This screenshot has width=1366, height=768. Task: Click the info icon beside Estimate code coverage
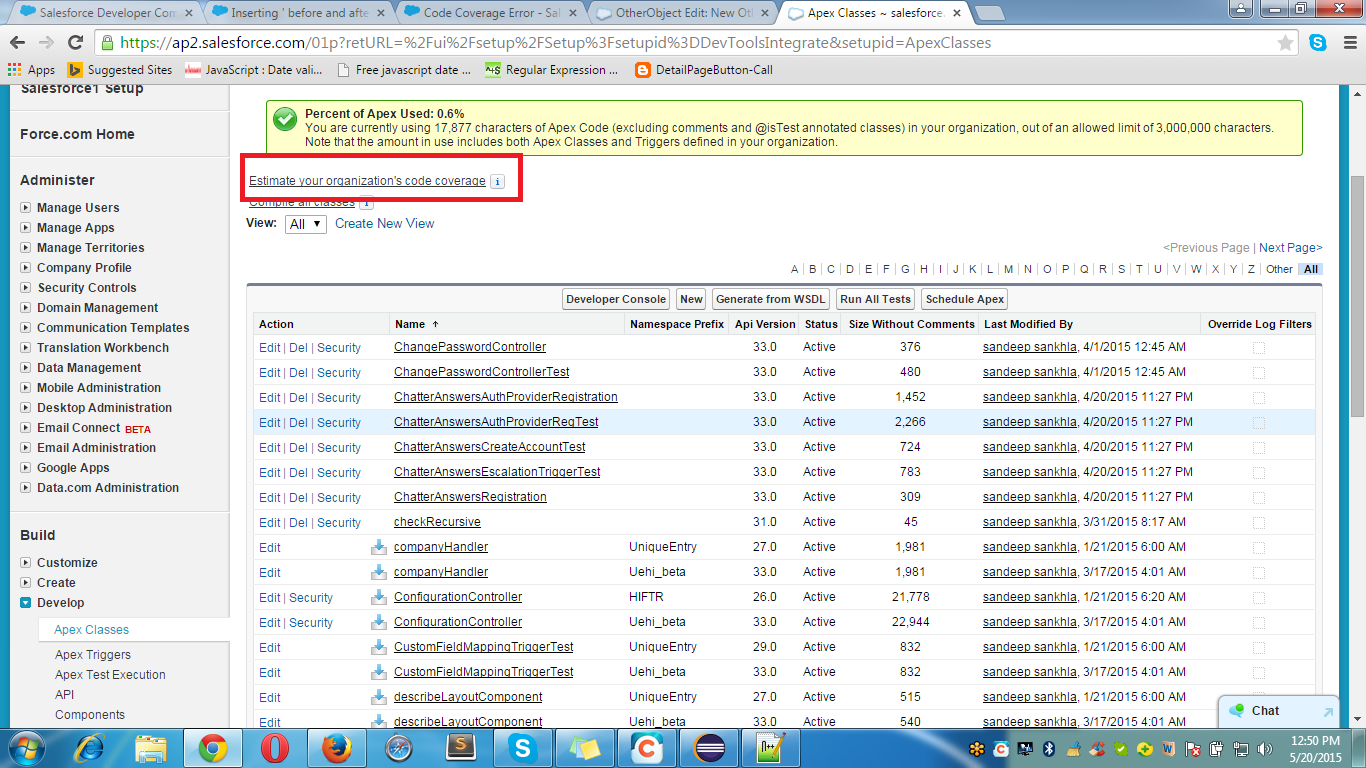[x=498, y=181]
